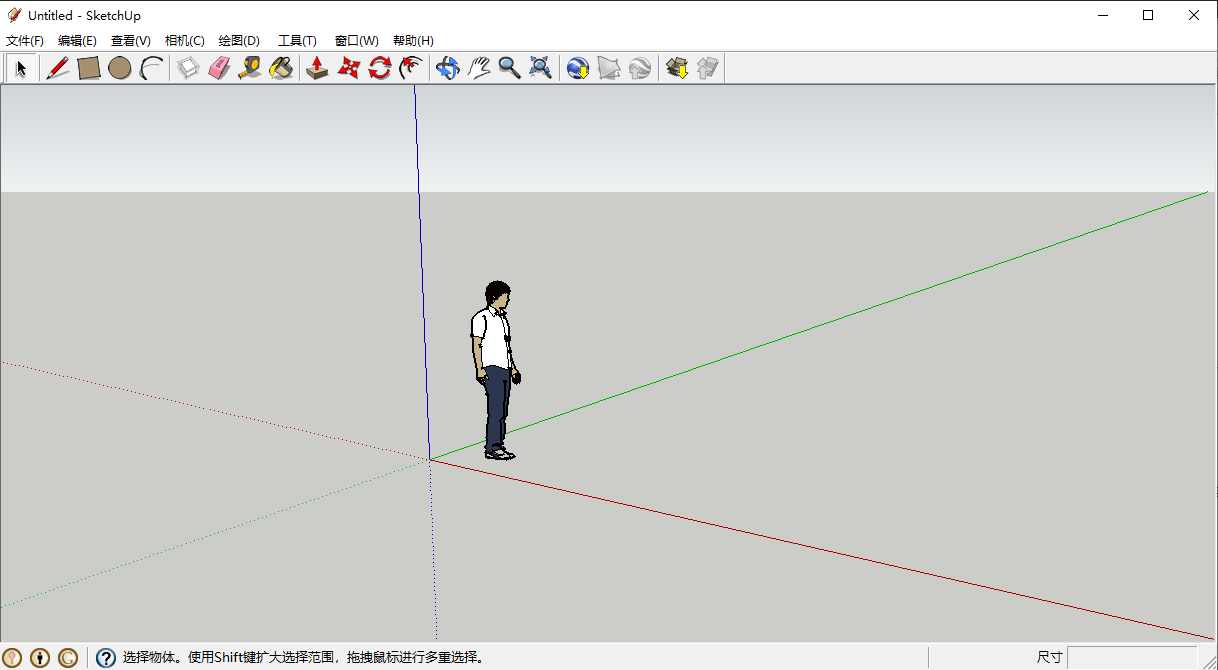Close the SketchUp window
1218x670 pixels.
1194,15
